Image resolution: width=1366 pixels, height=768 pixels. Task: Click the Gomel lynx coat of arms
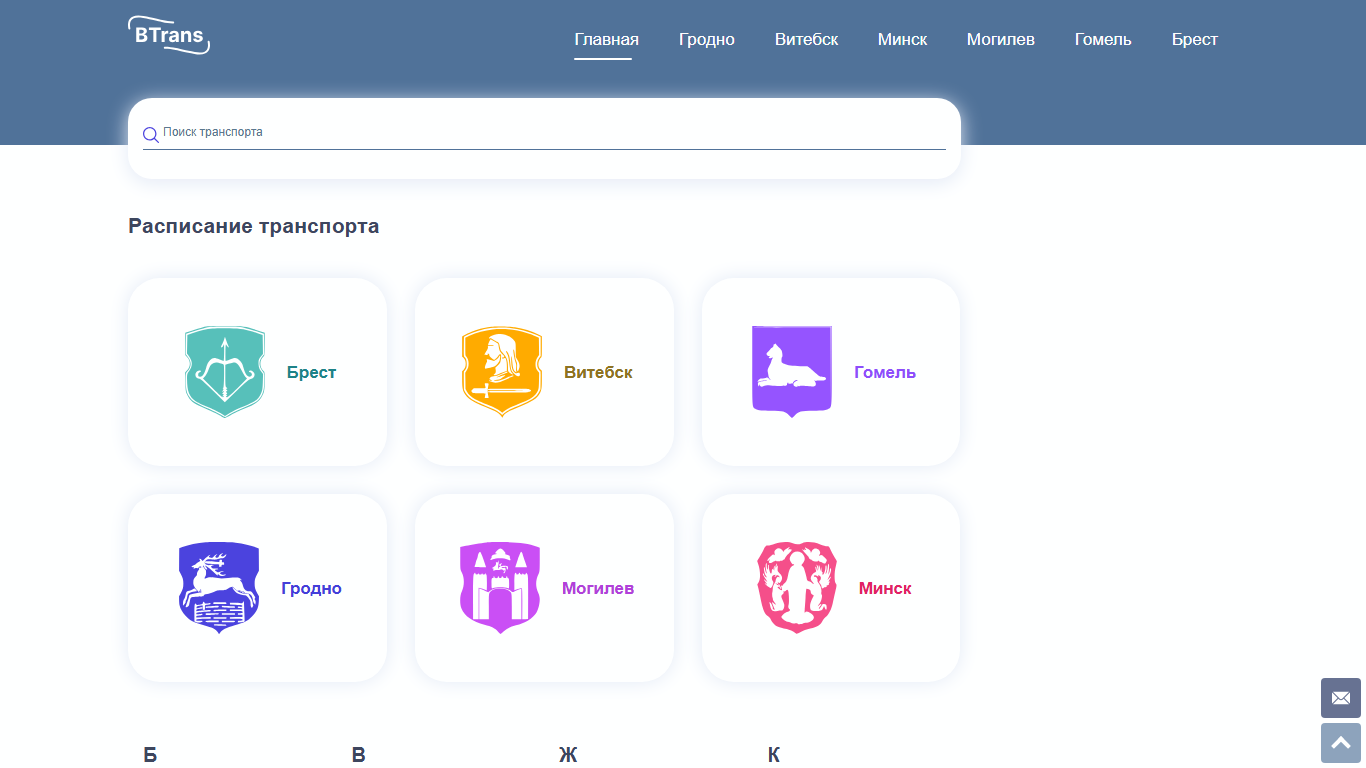(x=792, y=371)
